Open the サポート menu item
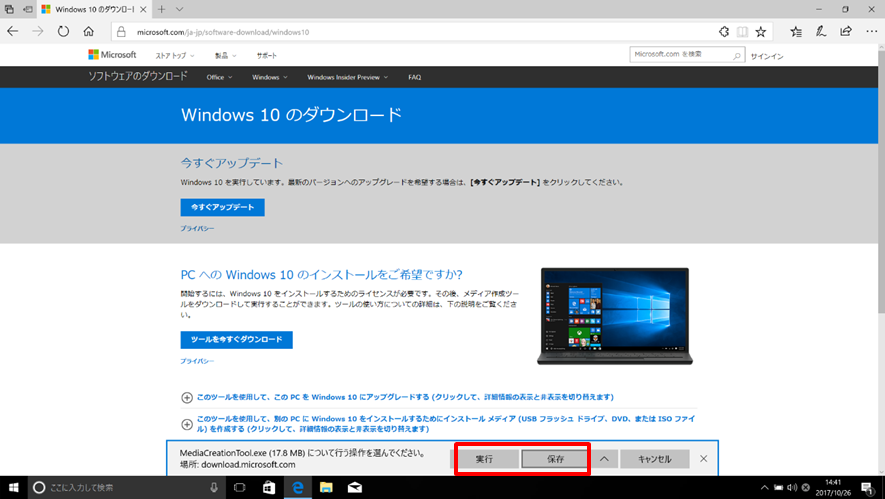The height and width of the screenshot is (499, 885). coord(266,55)
